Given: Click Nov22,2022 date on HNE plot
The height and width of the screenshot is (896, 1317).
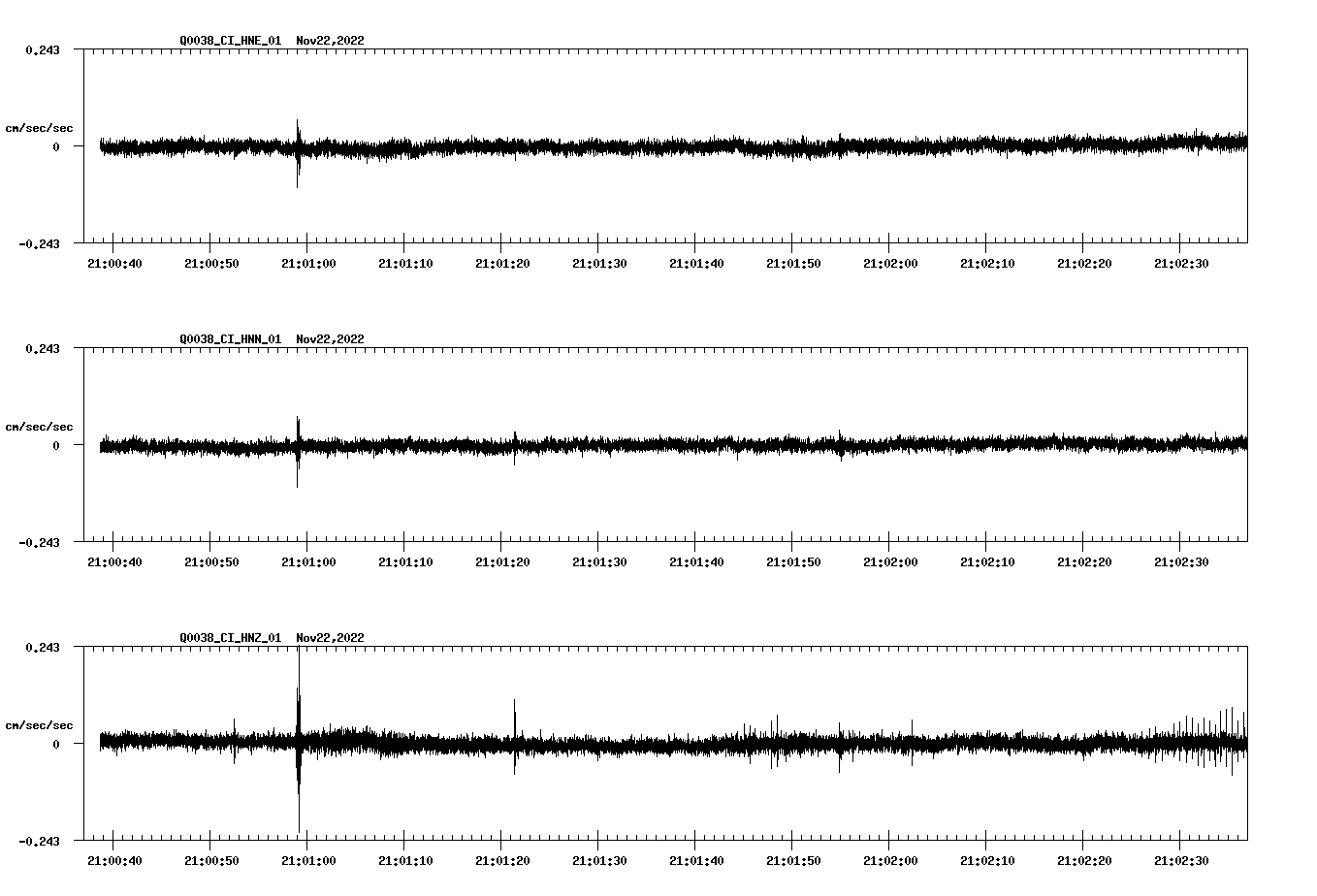Looking at the screenshot, I should (x=331, y=41).
